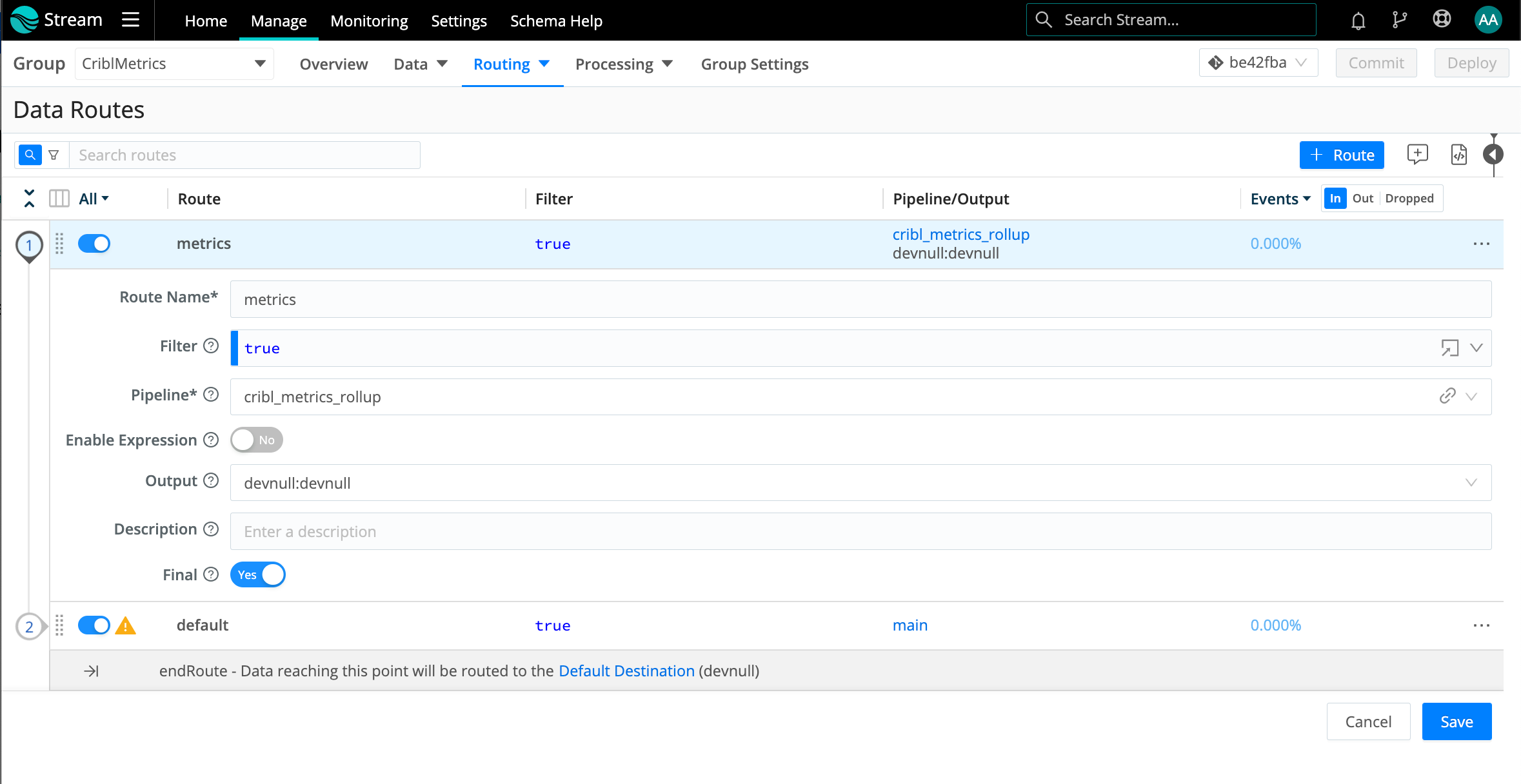Open the route search magnifier icon
Image resolution: width=1521 pixels, height=784 pixels.
(30, 155)
